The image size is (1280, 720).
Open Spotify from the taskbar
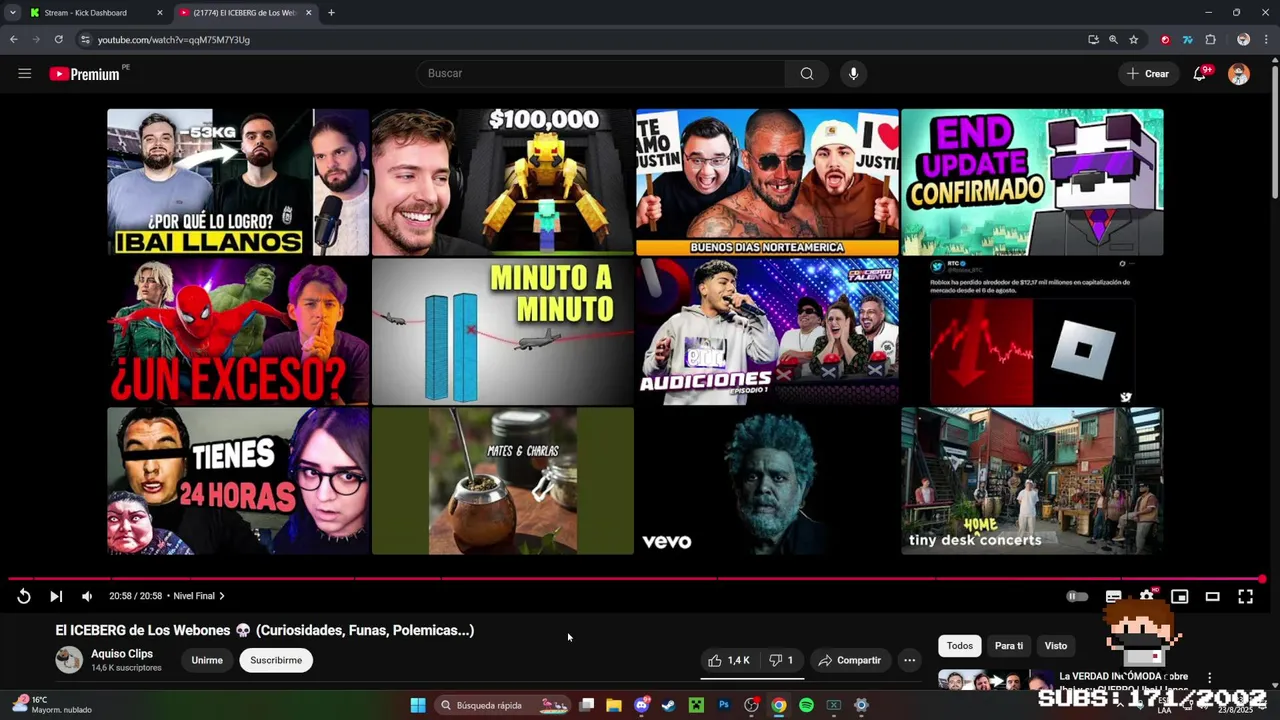pyautogui.click(x=806, y=705)
